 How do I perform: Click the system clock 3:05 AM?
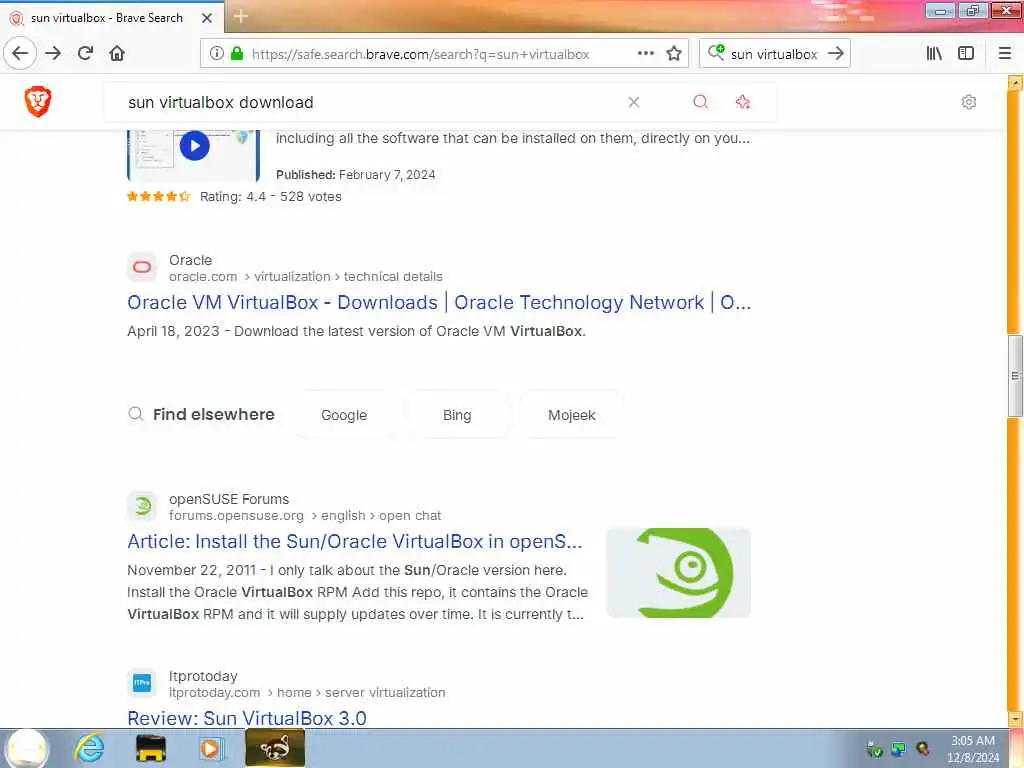972,741
